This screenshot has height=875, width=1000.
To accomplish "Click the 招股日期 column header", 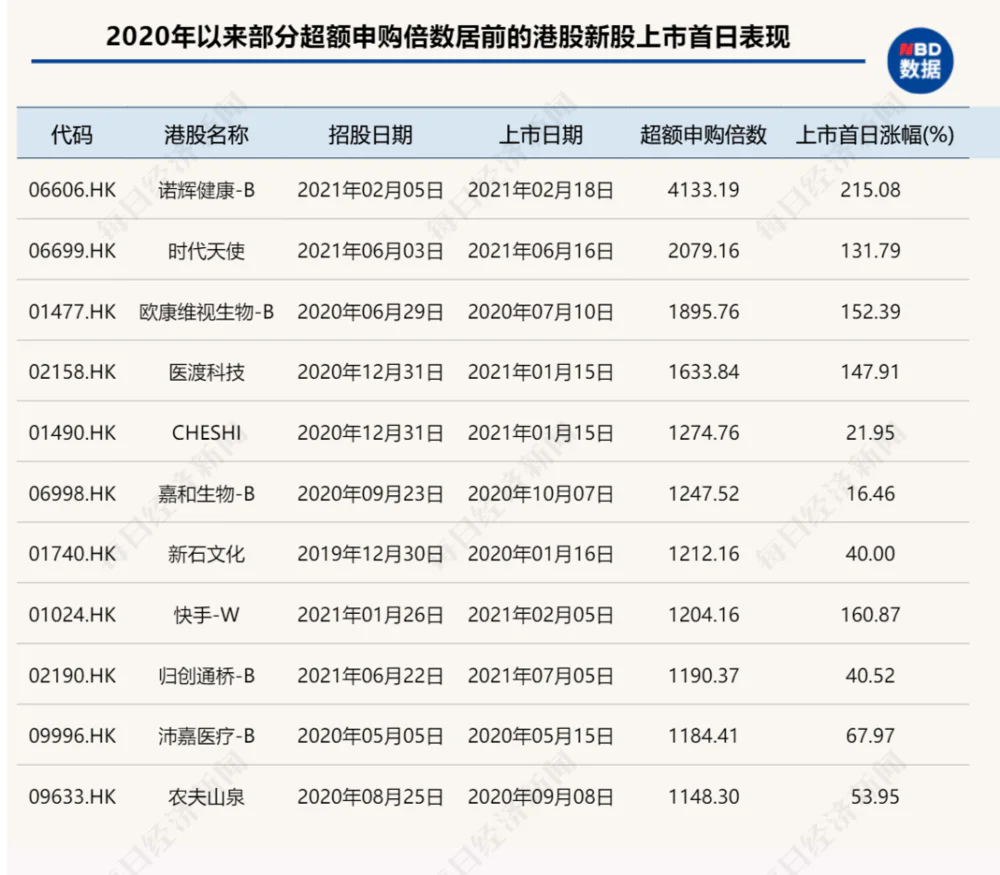I will [370, 135].
